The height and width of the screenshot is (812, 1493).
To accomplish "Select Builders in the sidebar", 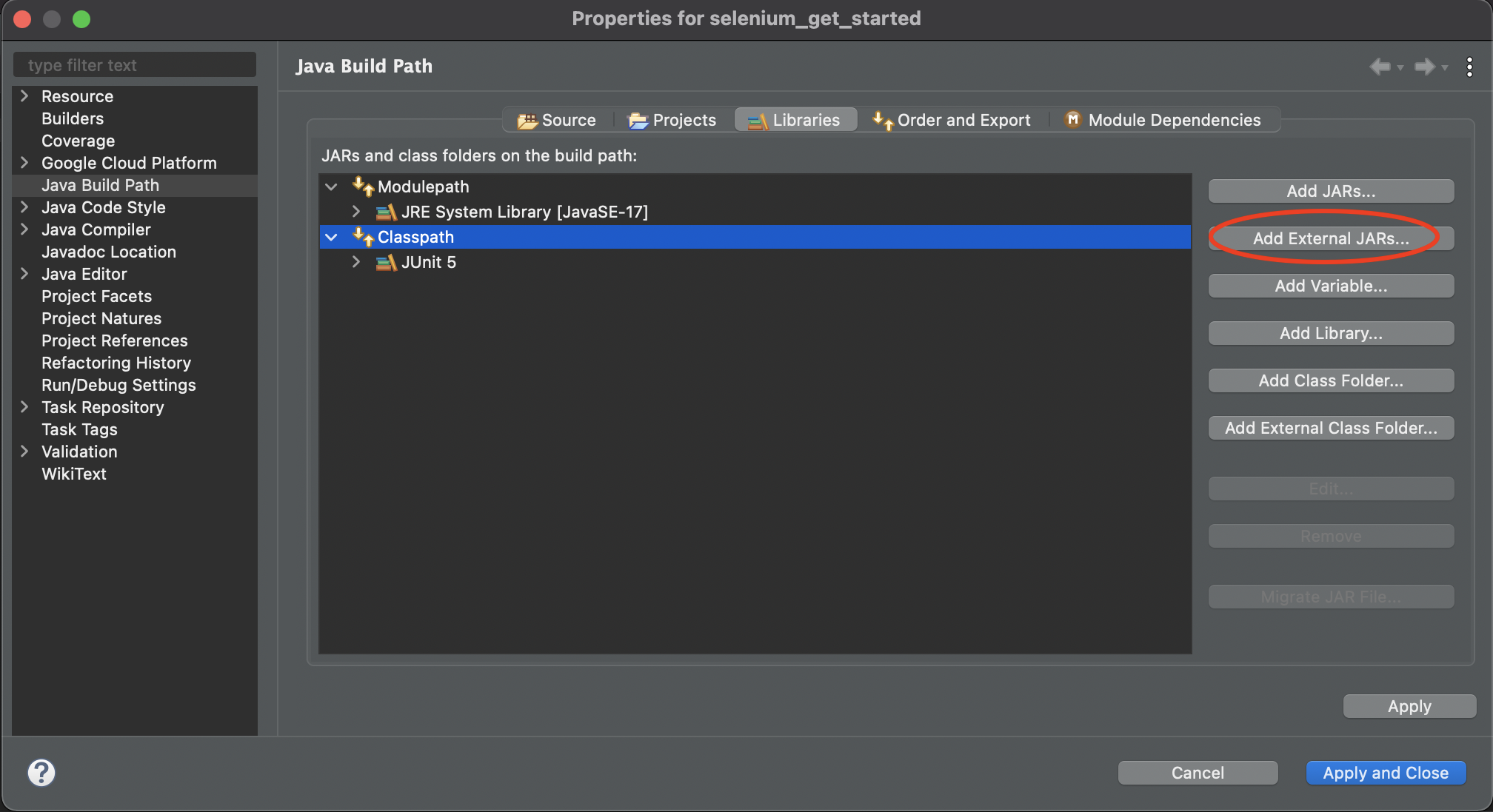I will (x=73, y=118).
